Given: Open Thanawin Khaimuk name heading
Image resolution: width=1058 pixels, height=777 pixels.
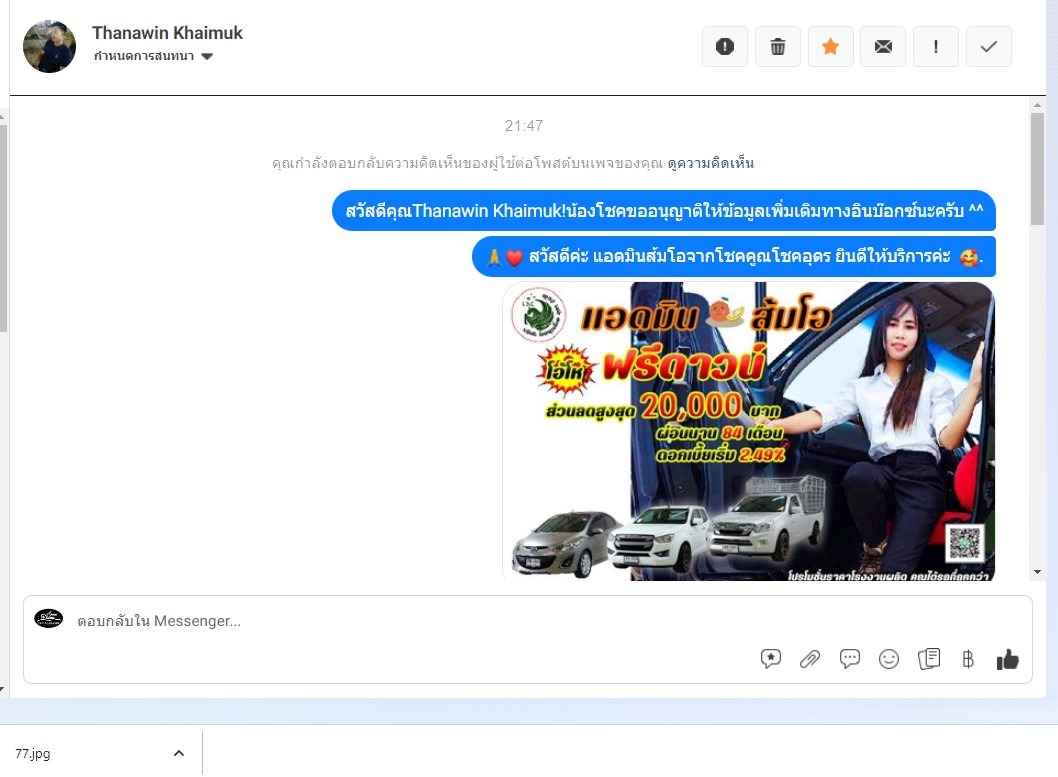Looking at the screenshot, I should tap(167, 32).
